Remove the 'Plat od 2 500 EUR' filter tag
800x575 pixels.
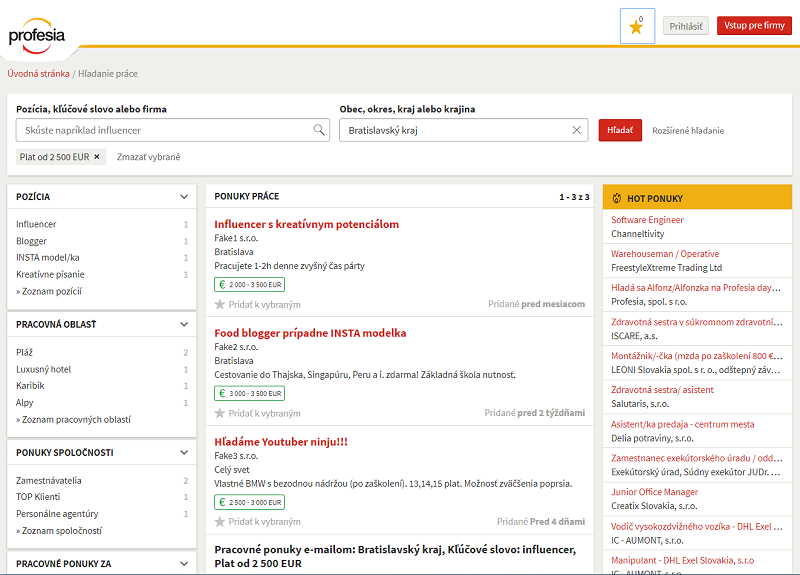click(97, 157)
